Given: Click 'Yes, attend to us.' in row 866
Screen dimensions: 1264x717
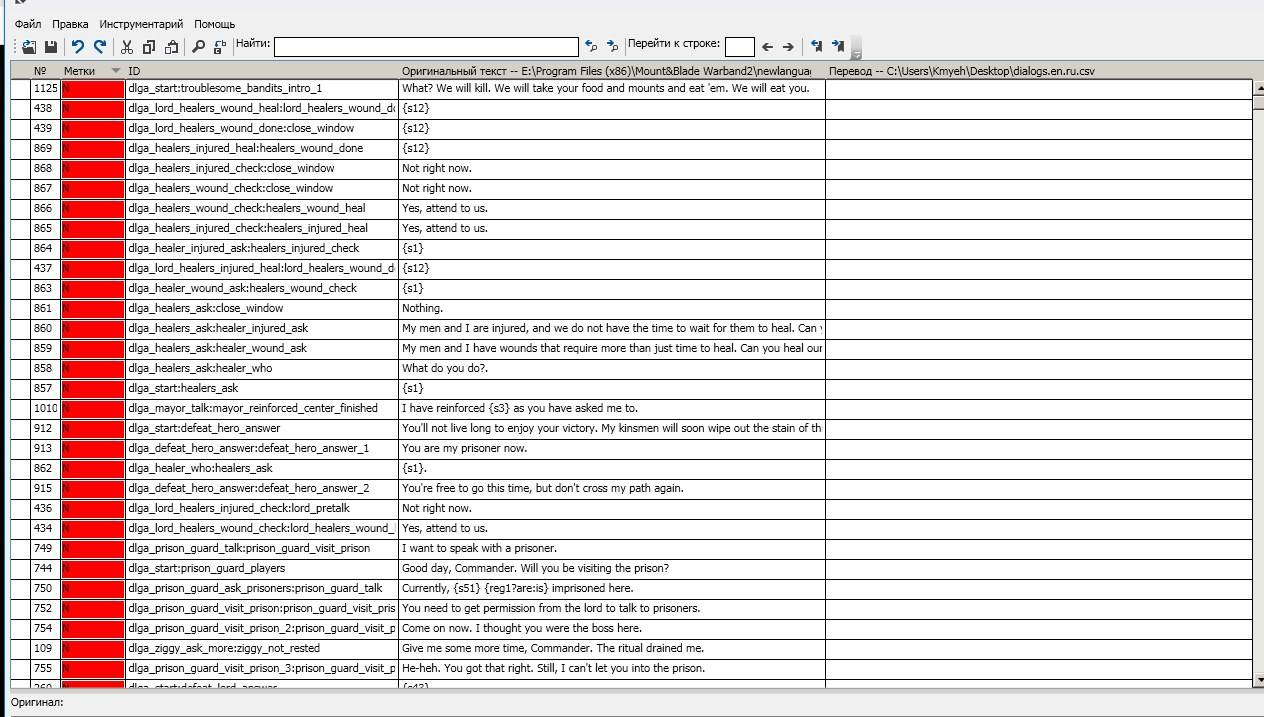Looking at the screenshot, I should tap(444, 208).
